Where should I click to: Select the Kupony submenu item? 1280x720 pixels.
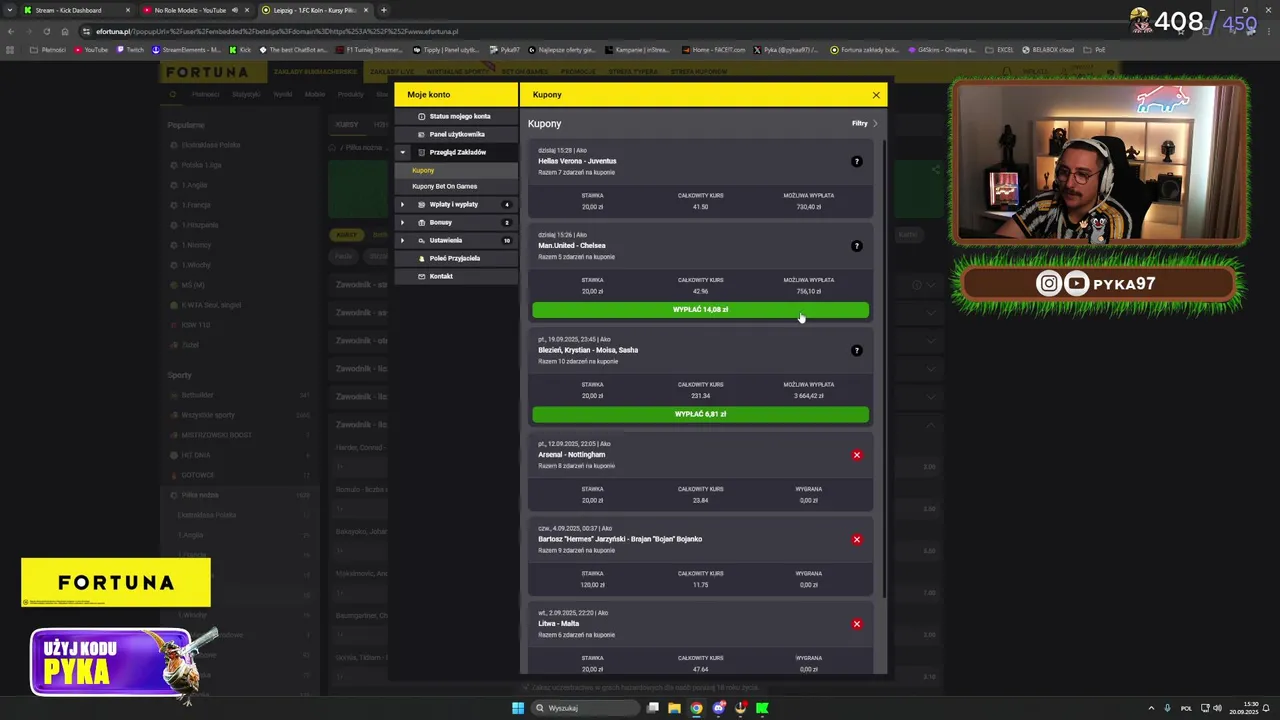[456, 170]
